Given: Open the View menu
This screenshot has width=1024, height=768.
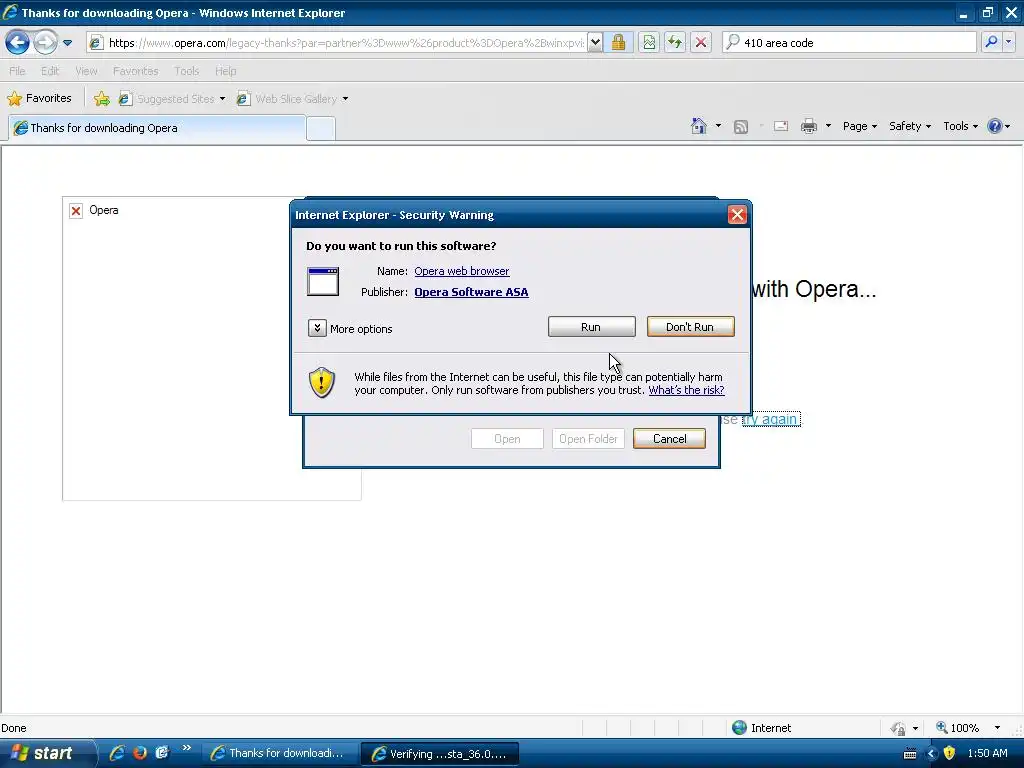Looking at the screenshot, I should 86,71.
